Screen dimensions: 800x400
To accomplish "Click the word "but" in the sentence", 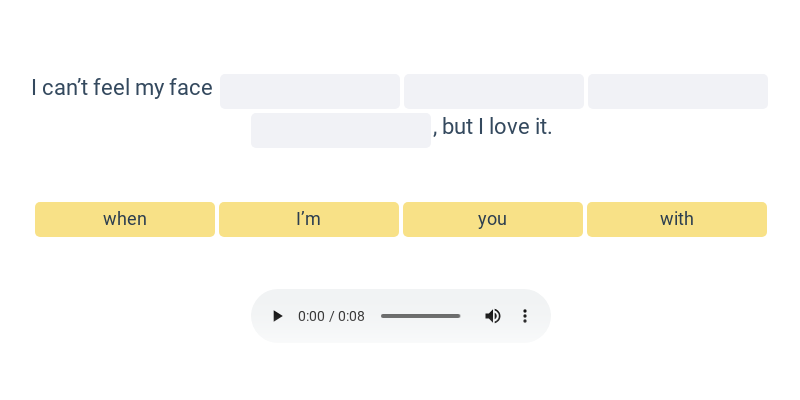I will pyautogui.click(x=457, y=127).
